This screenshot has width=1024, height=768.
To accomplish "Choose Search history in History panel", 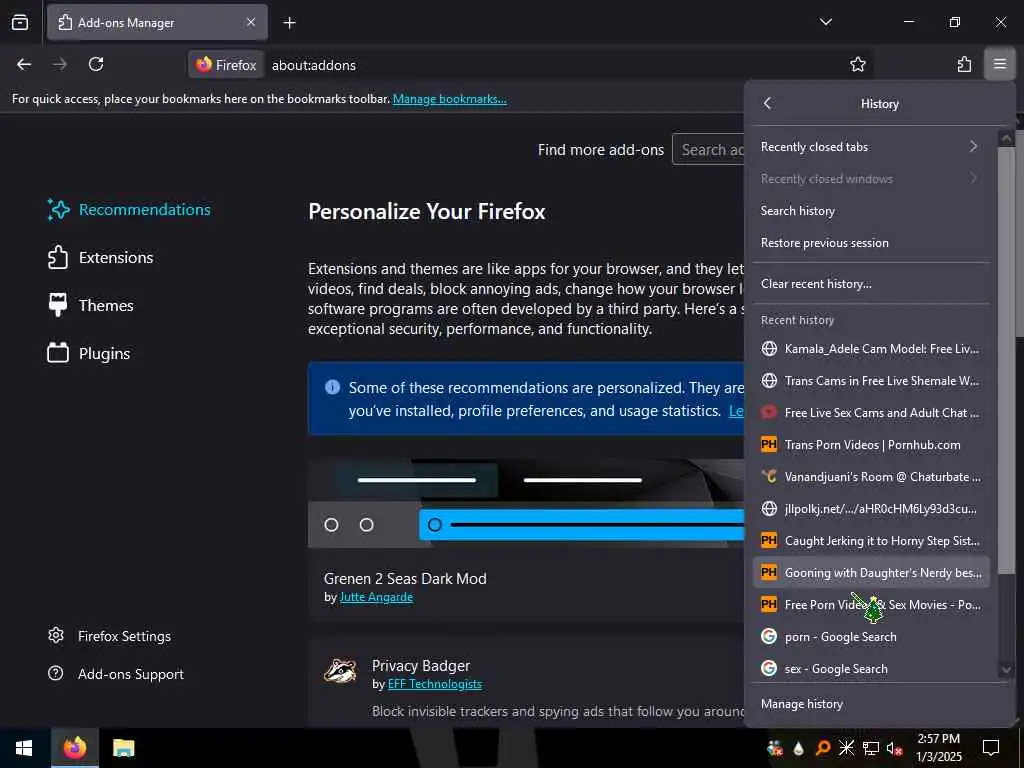I will click(x=871, y=210).
